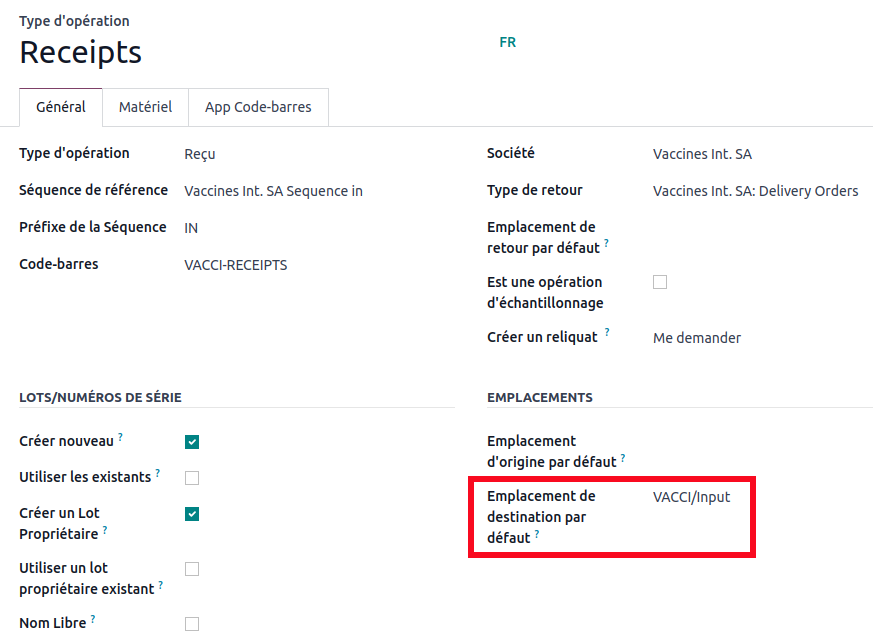Click help icon beside Utiliser les existants
This screenshot has width=873, height=643.
[158, 473]
